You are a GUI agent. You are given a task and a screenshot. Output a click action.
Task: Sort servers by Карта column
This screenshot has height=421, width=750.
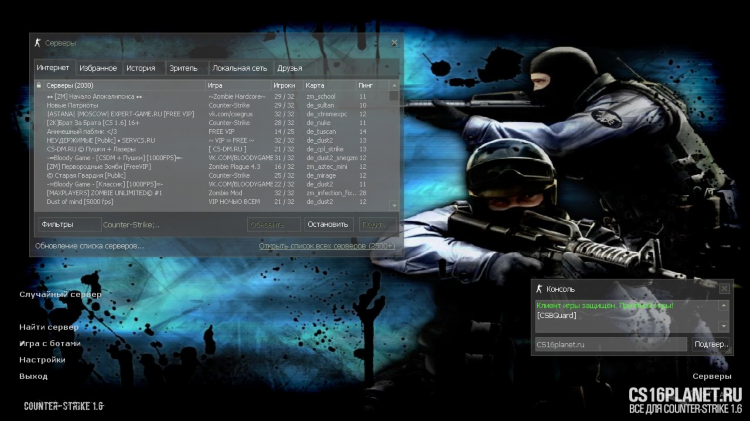[330, 85]
